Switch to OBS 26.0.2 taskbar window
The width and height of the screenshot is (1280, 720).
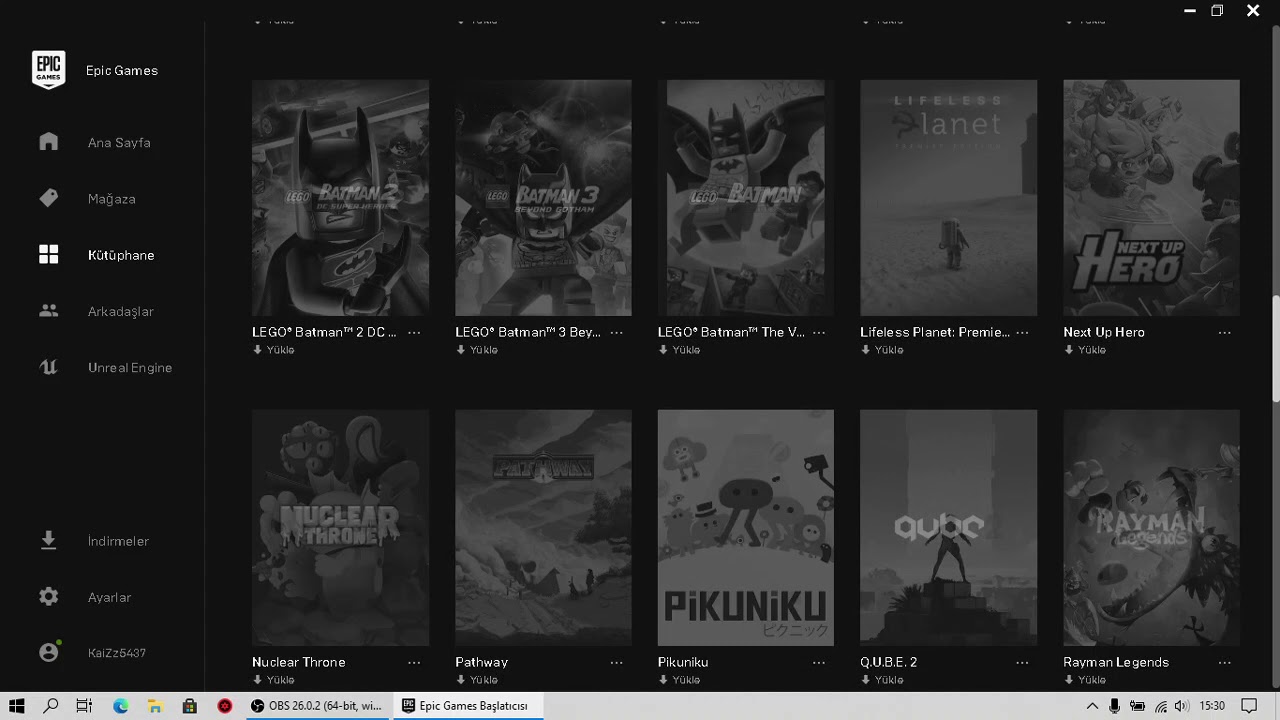click(x=316, y=706)
